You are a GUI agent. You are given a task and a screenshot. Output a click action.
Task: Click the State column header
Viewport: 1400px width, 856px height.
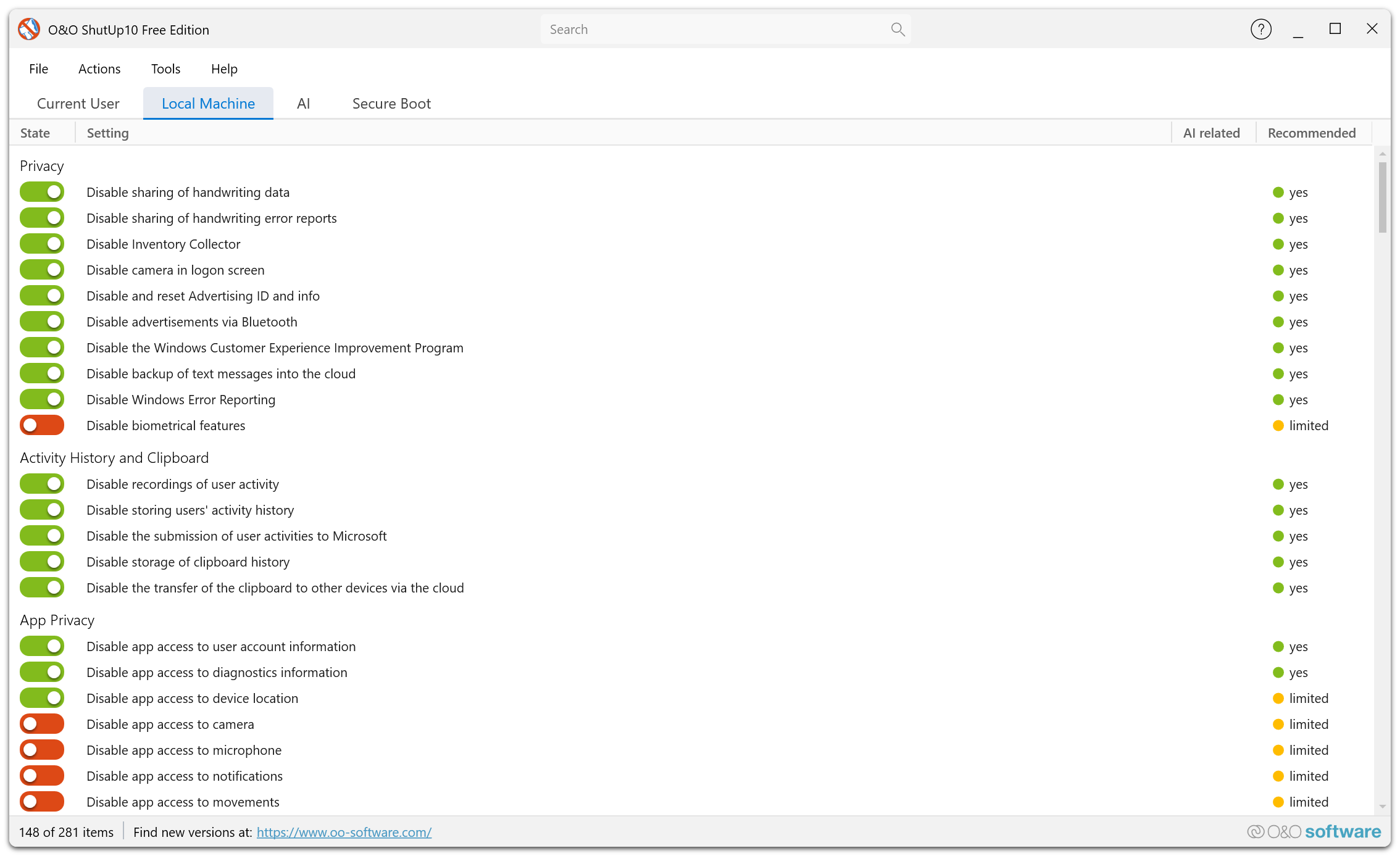click(x=41, y=133)
